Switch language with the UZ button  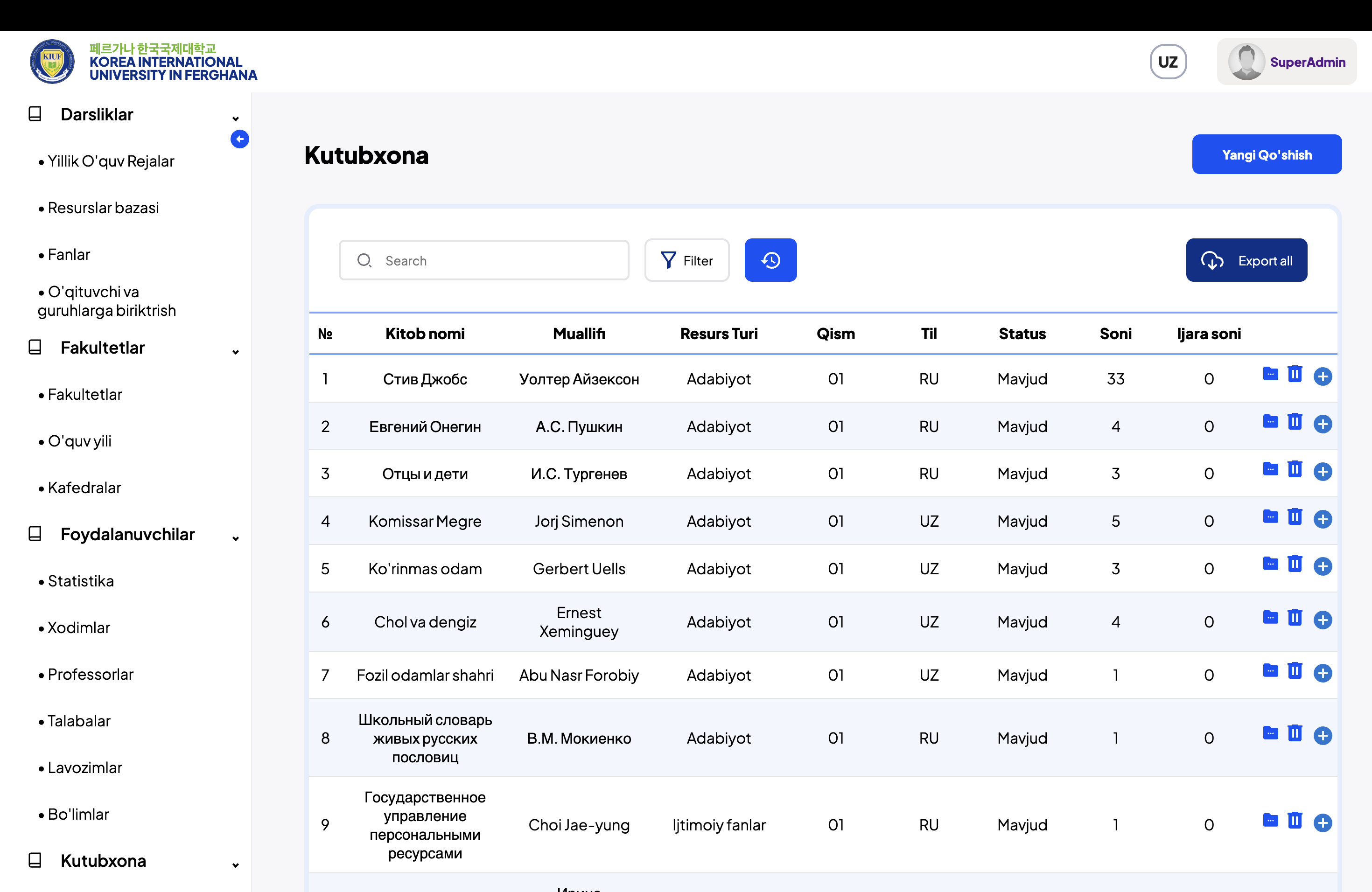tap(1168, 61)
